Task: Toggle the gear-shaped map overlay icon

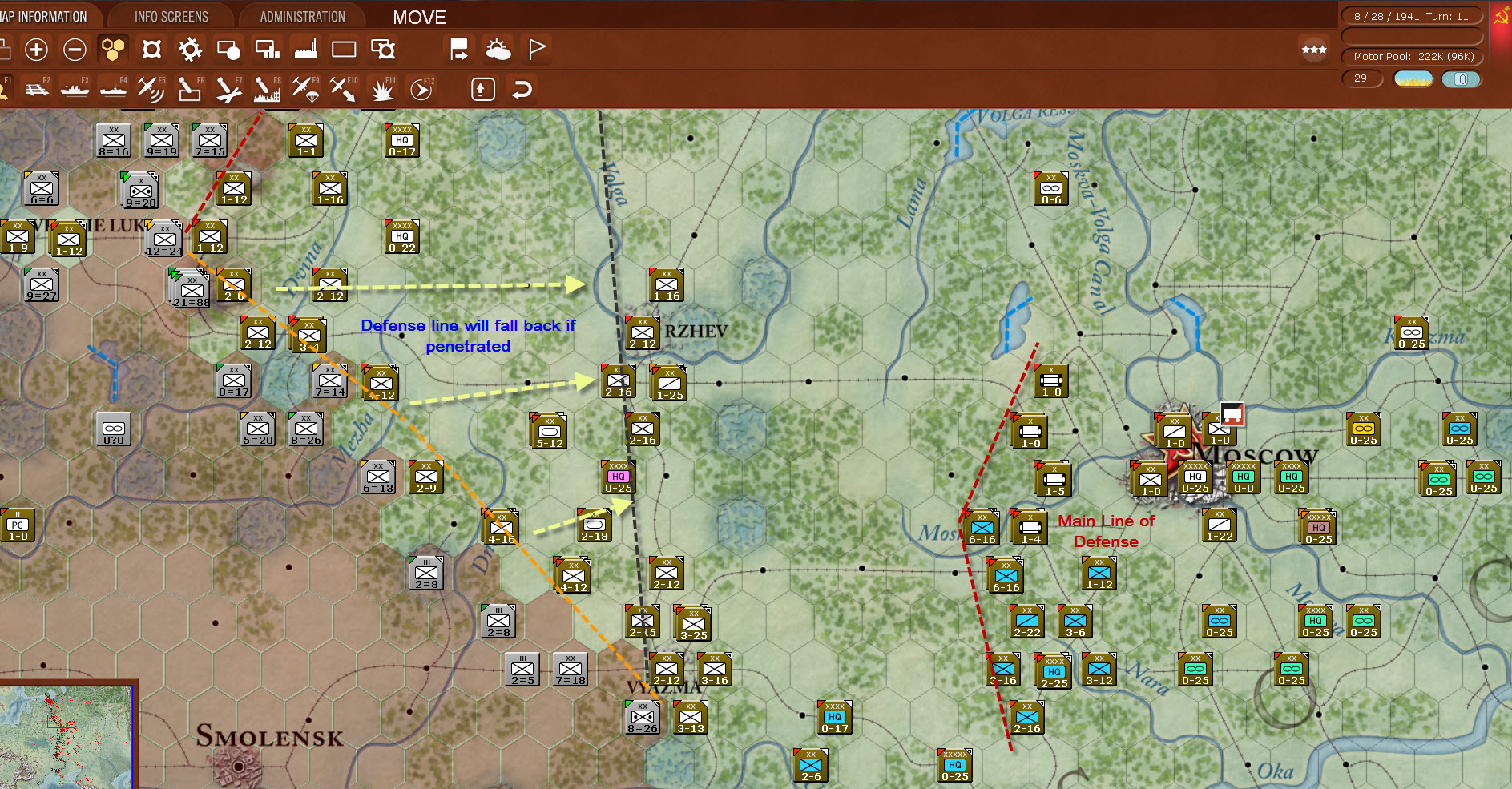Action: point(190,50)
